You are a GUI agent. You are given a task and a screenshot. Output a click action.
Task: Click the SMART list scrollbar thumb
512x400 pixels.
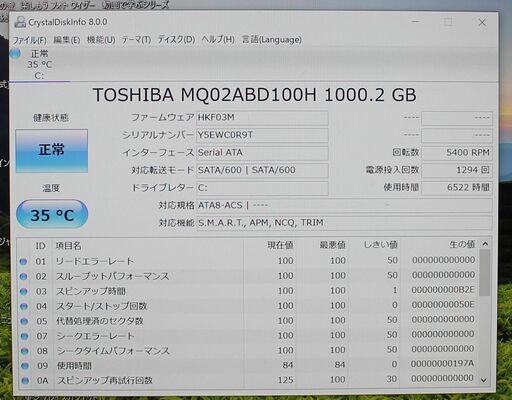(x=485, y=273)
